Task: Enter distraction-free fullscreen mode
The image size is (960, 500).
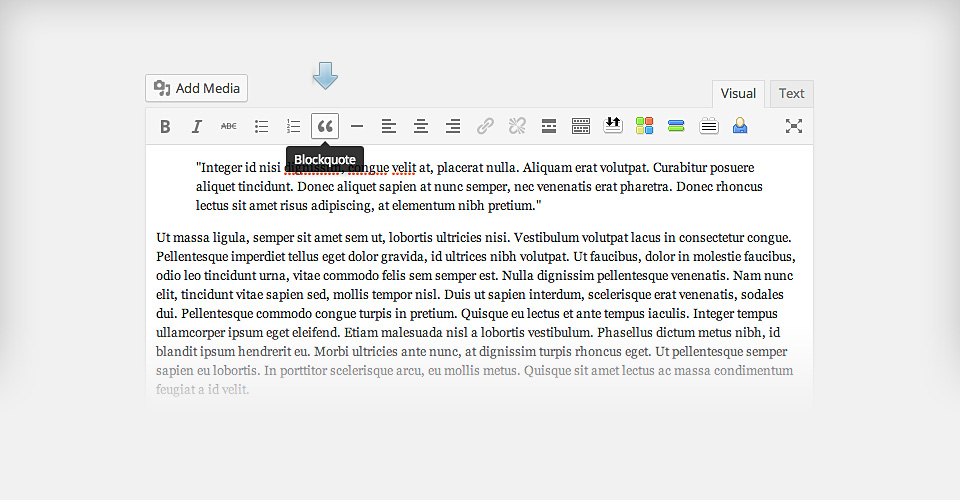Action: (793, 126)
